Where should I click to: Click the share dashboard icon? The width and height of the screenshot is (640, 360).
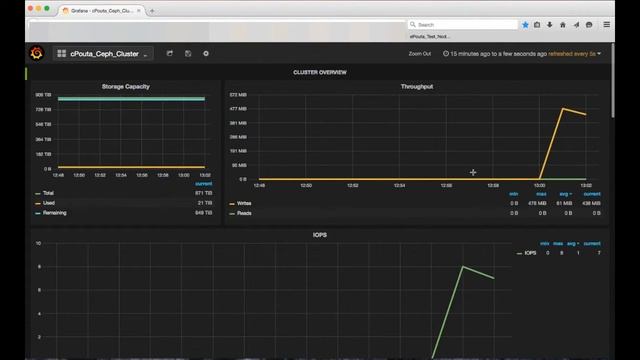coord(170,53)
